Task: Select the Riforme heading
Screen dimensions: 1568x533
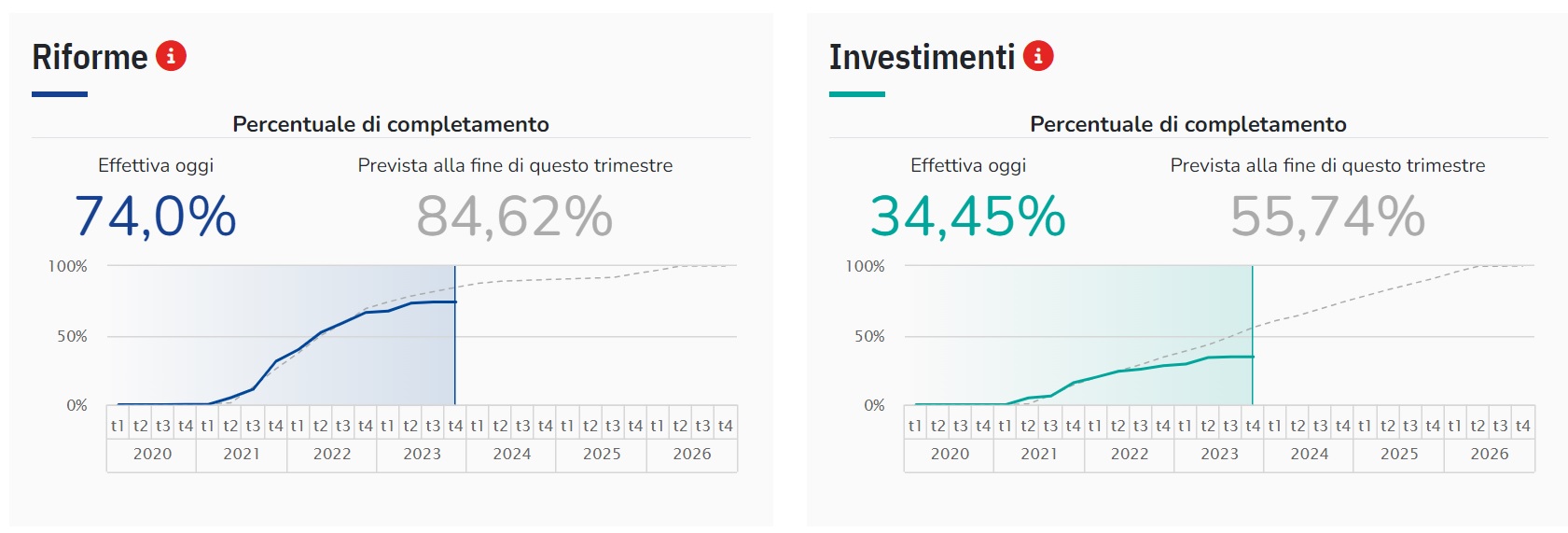Action: (90, 57)
